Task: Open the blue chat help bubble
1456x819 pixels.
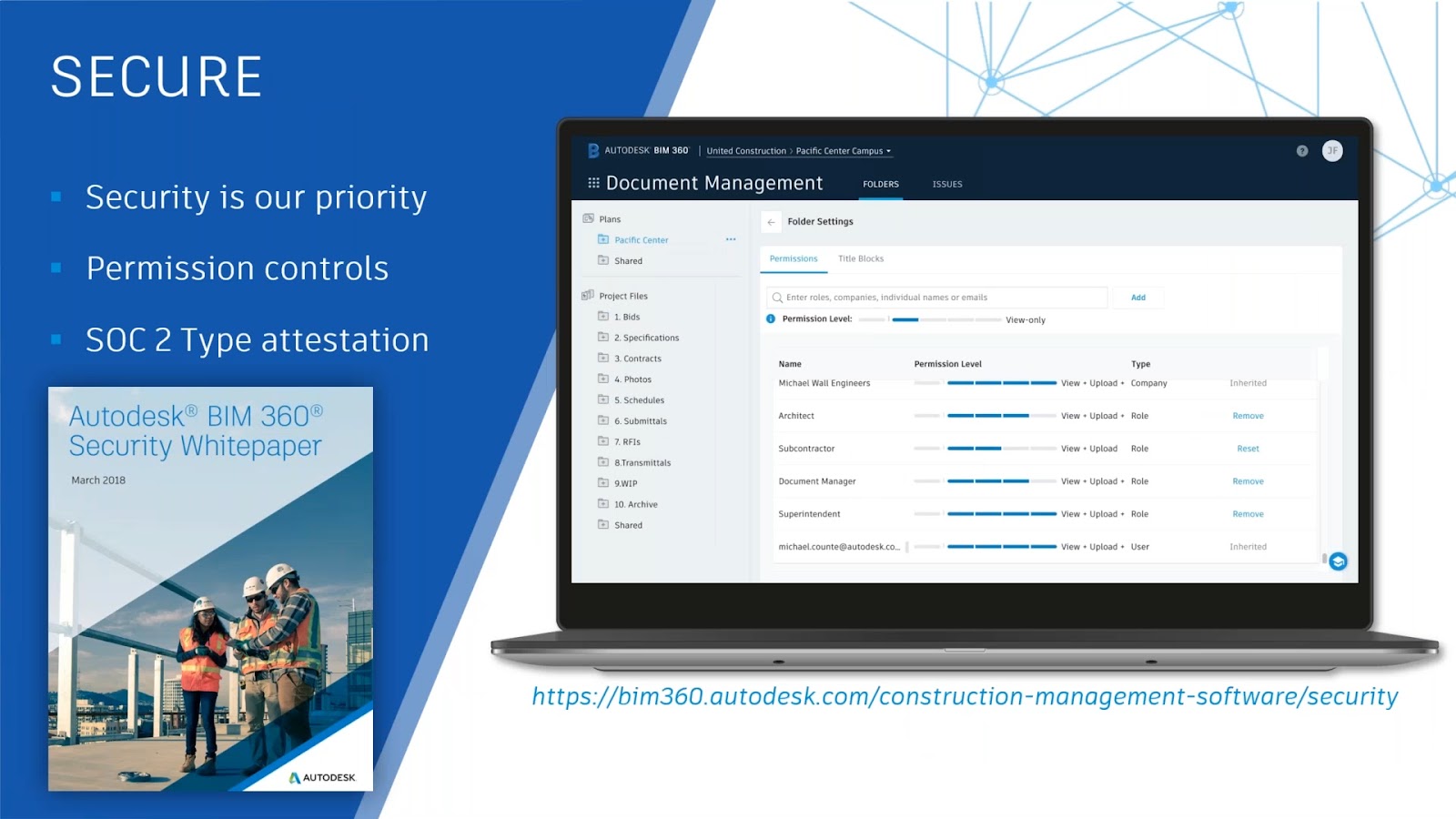Action: pos(1338,561)
